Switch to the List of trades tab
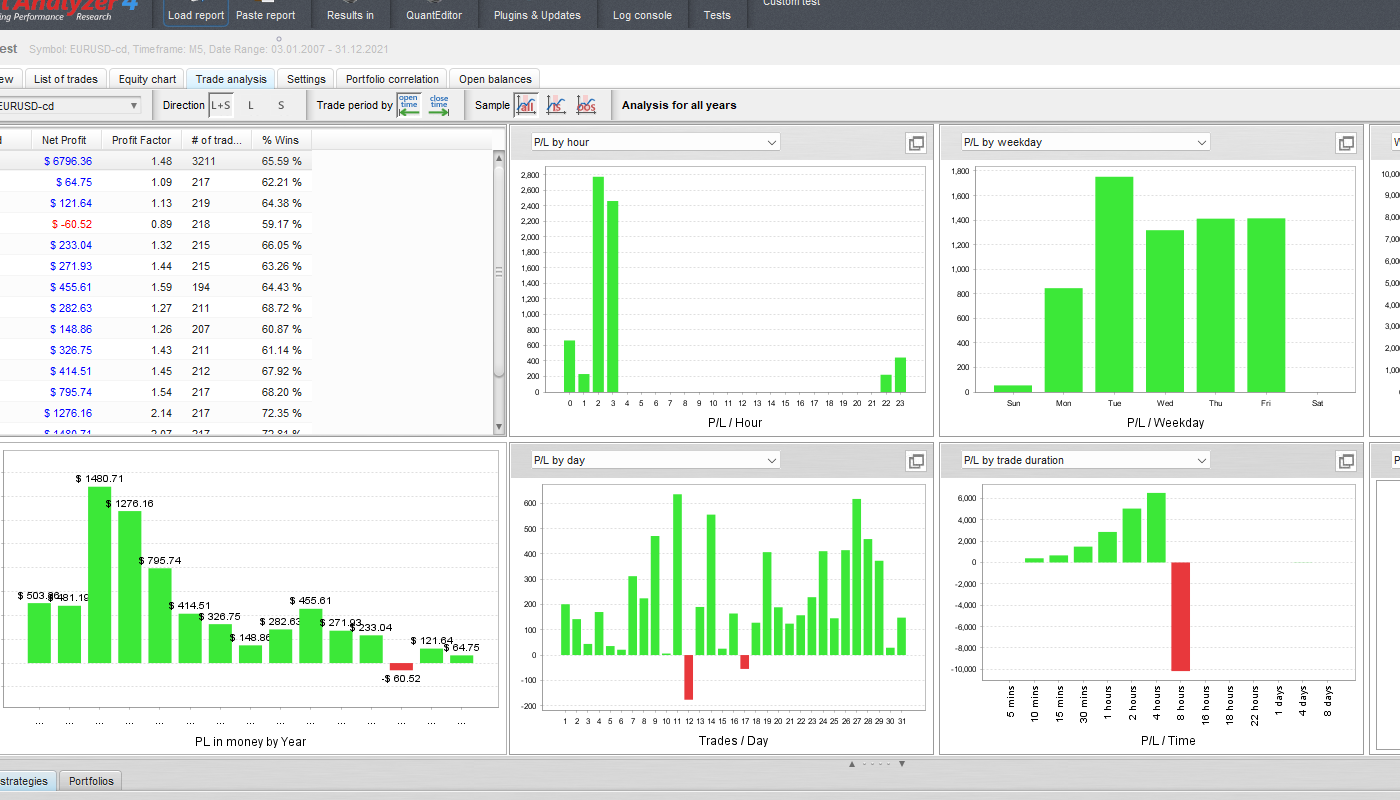 66,79
